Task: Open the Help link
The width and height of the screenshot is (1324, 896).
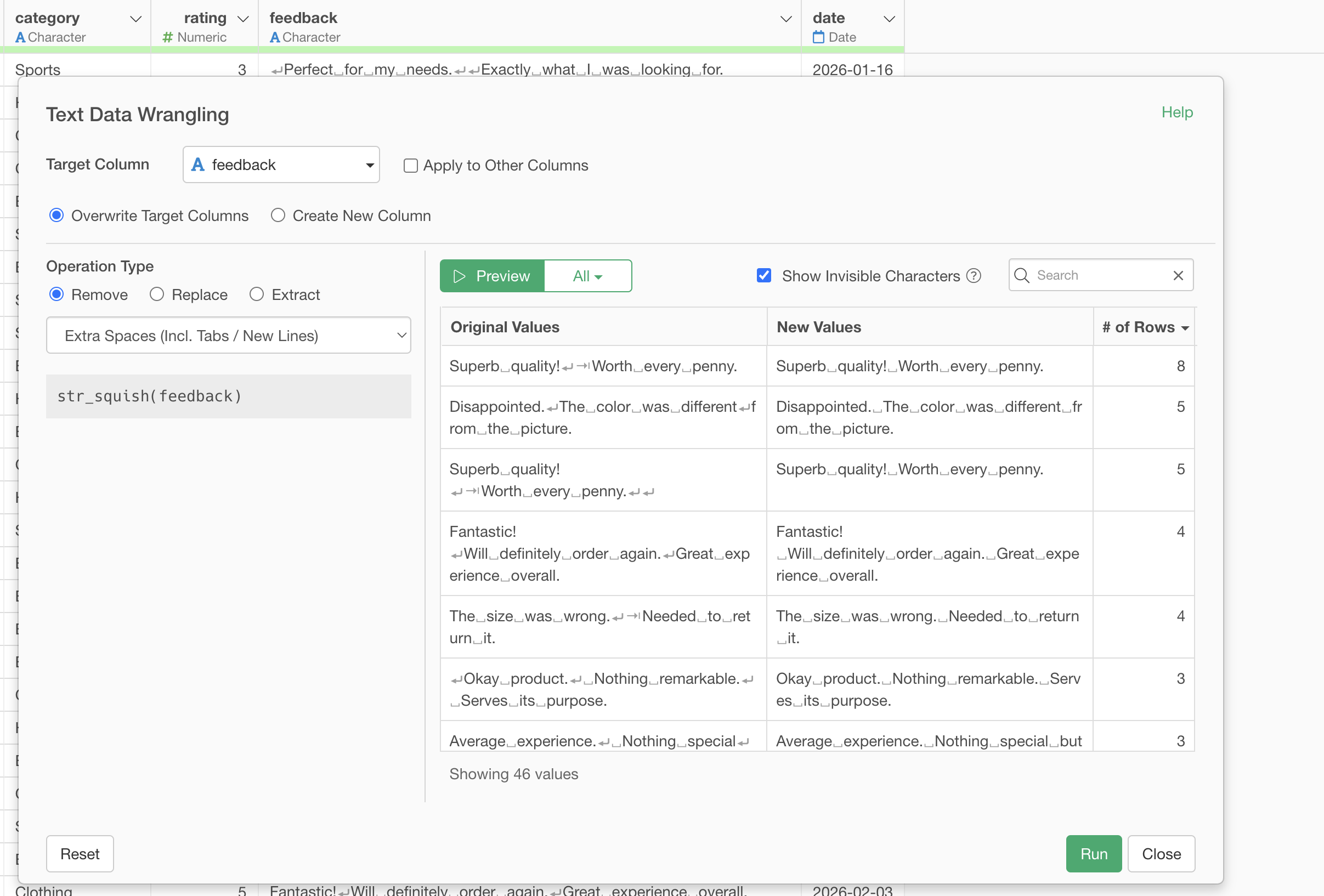Action: click(x=1176, y=112)
